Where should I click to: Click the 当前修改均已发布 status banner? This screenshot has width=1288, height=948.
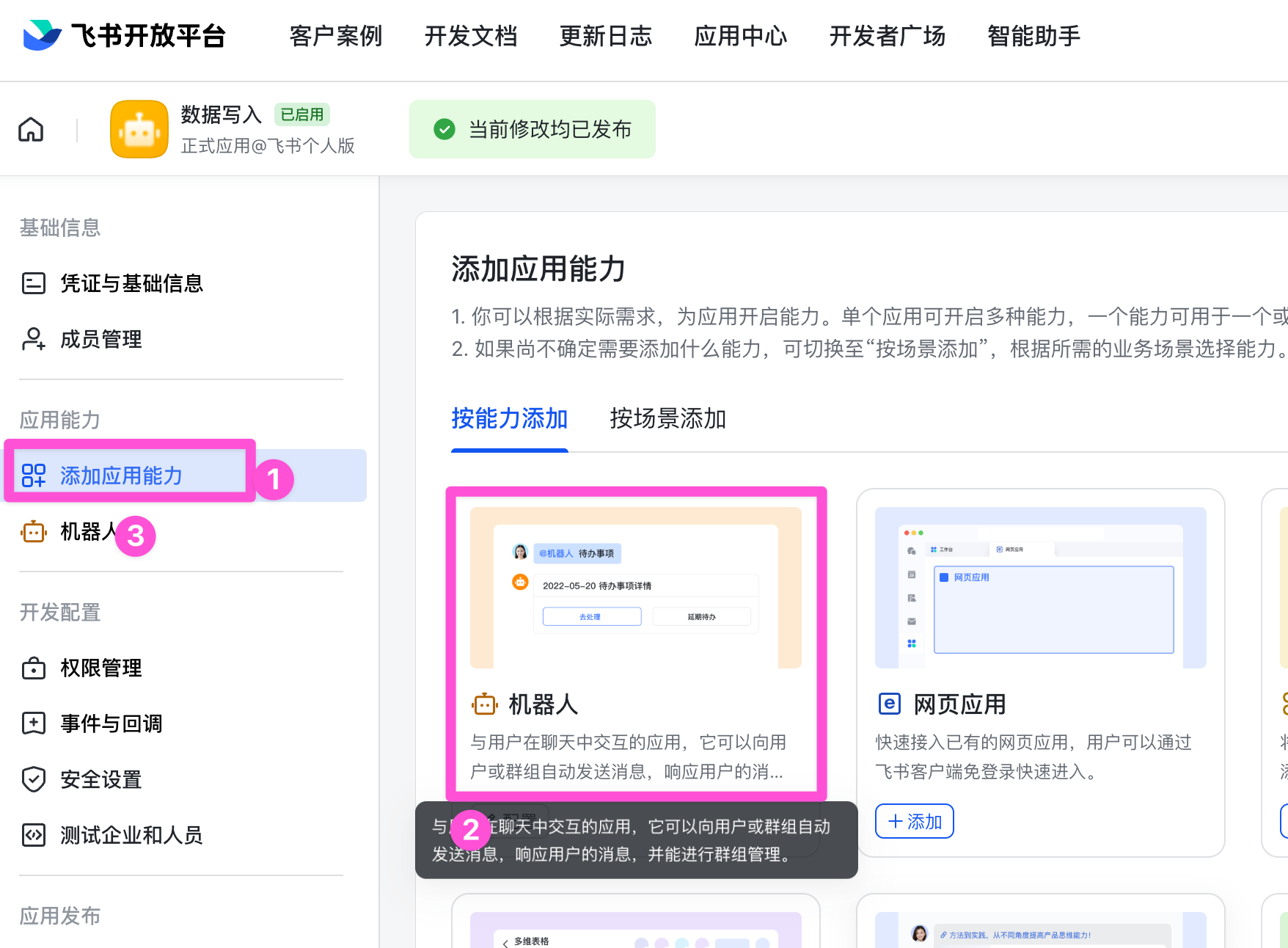(x=533, y=129)
